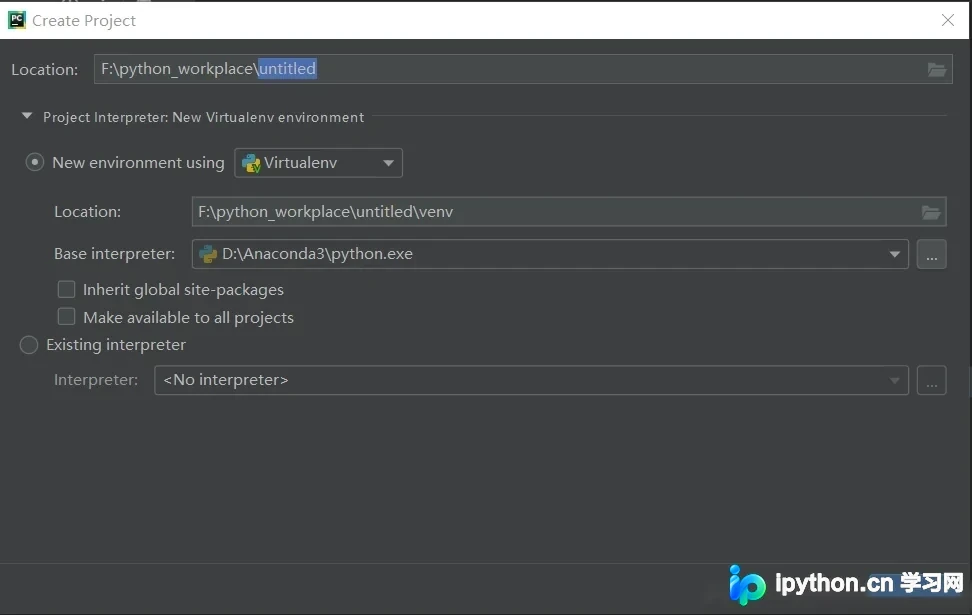Select Existing interpreter radio button
The height and width of the screenshot is (615, 972).
coord(29,345)
